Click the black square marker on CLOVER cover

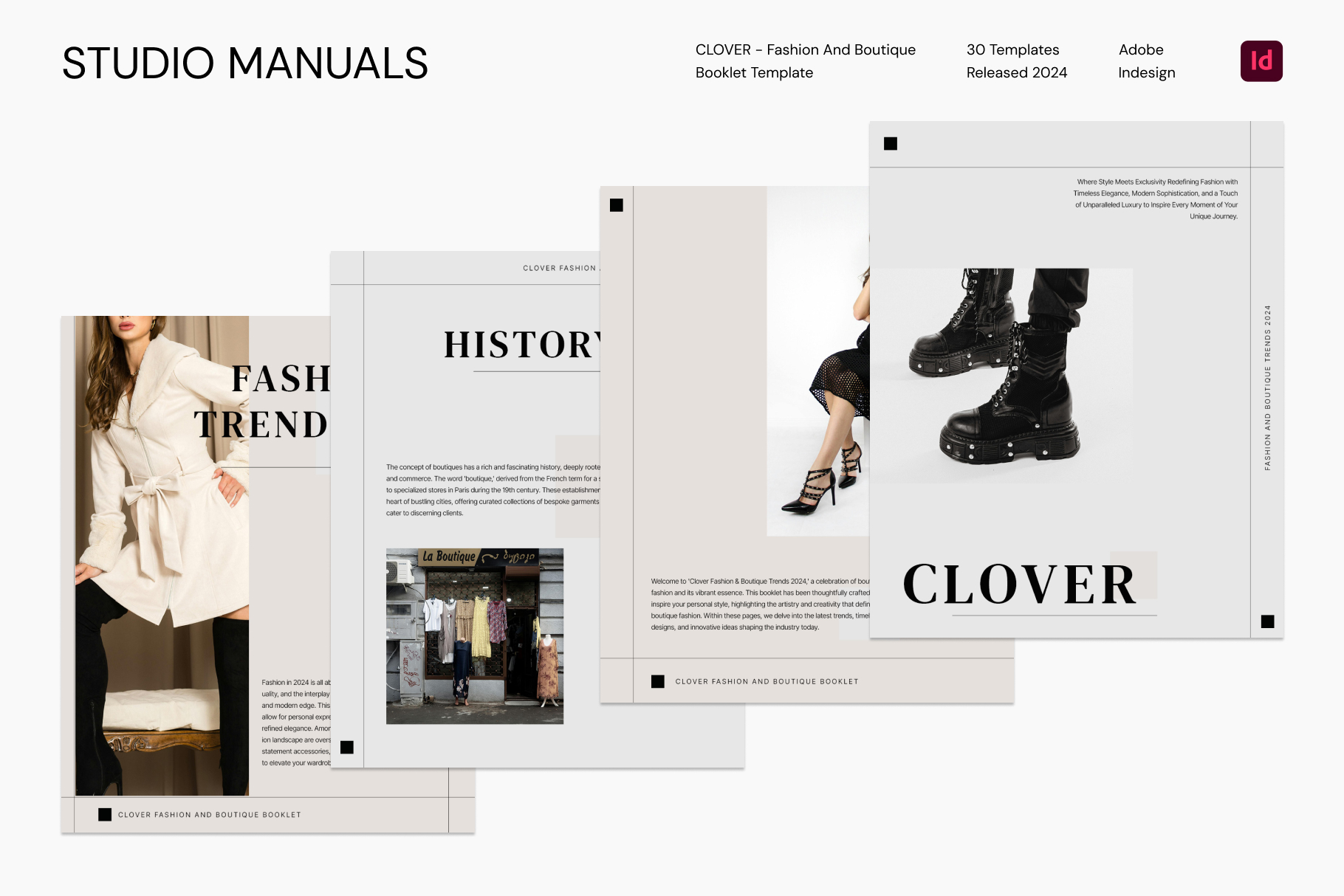pos(891,145)
